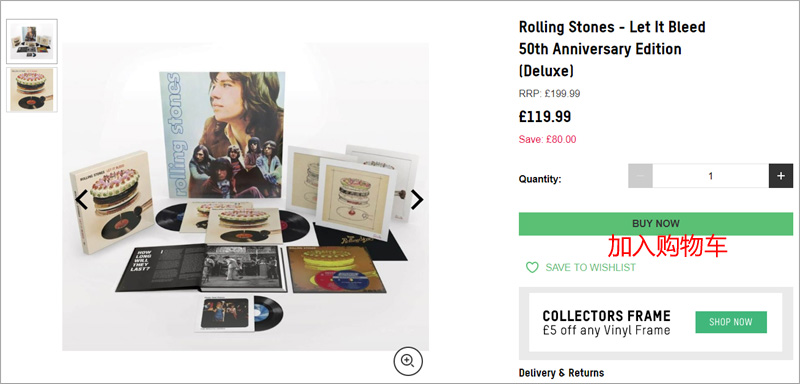Click the £119.99 price
The height and width of the screenshot is (384, 800).
click(x=544, y=117)
